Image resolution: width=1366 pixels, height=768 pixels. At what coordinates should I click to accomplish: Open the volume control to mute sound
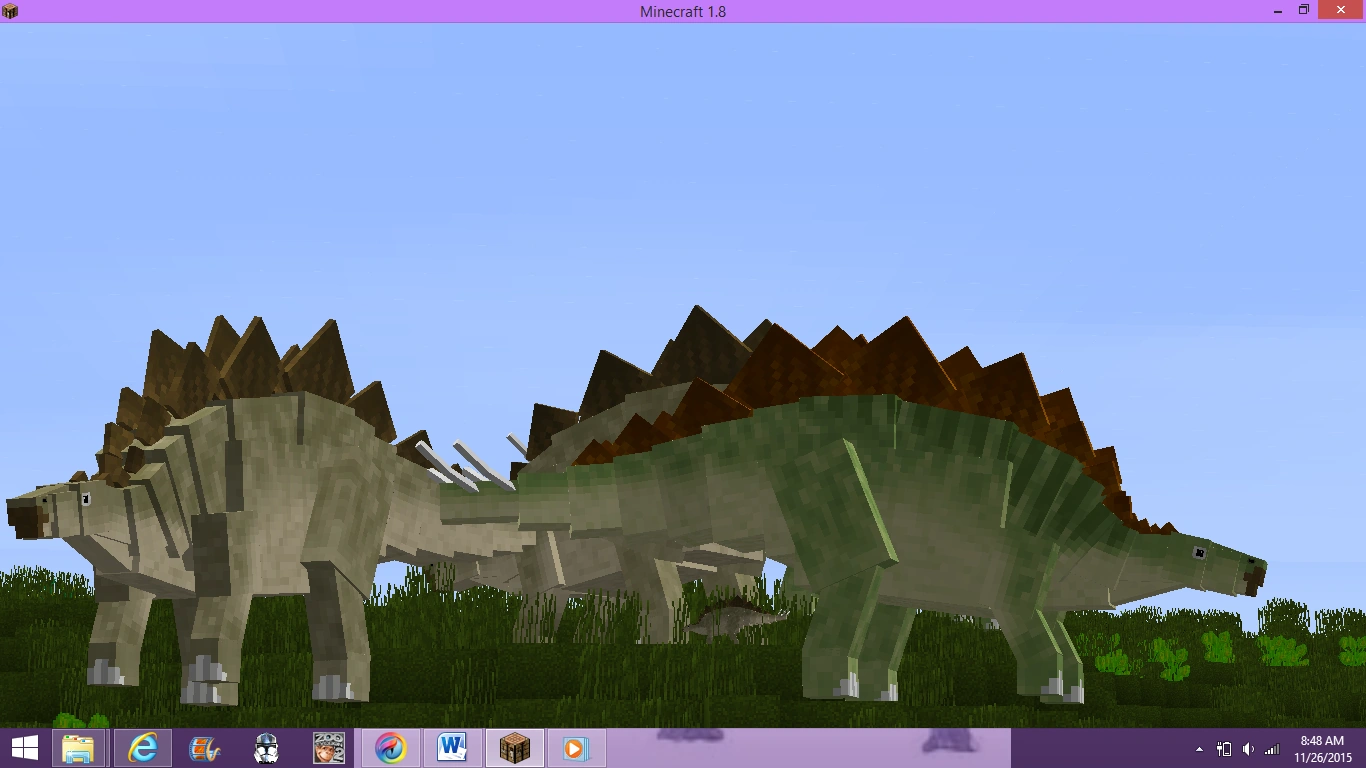click(x=1248, y=749)
